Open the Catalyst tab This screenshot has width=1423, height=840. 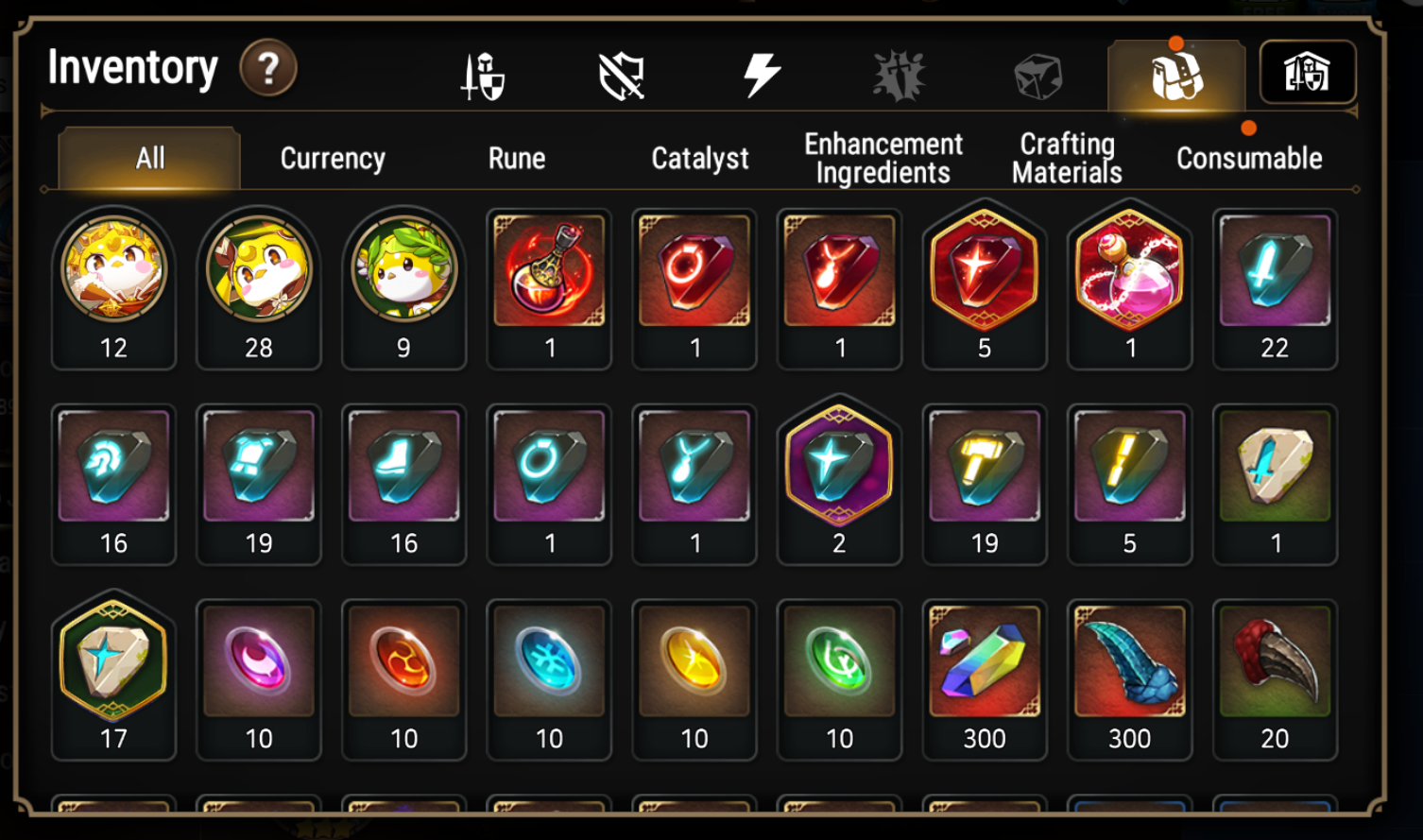coord(700,158)
